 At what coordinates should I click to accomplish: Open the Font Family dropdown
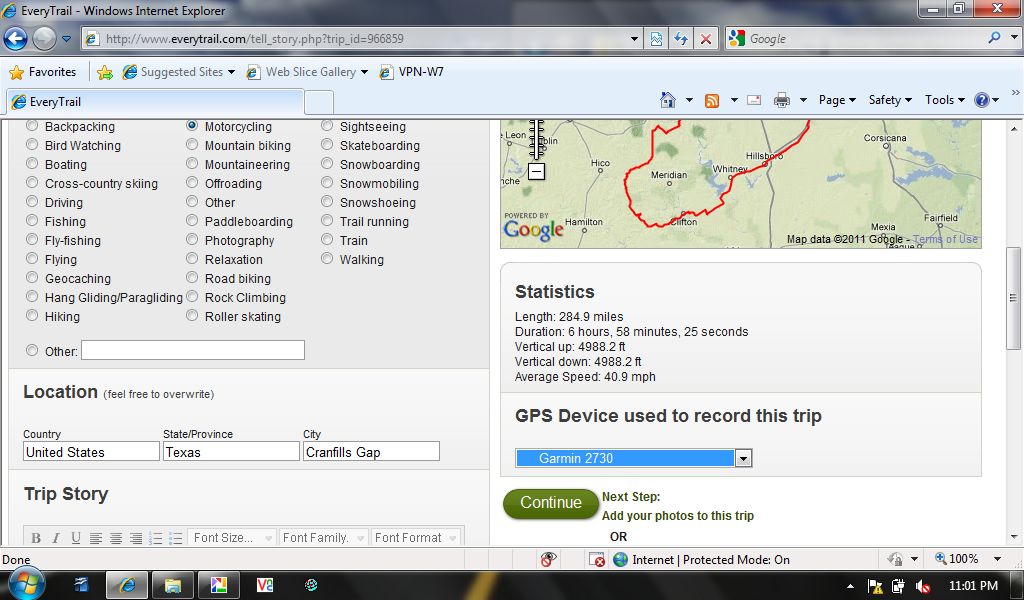click(x=323, y=538)
